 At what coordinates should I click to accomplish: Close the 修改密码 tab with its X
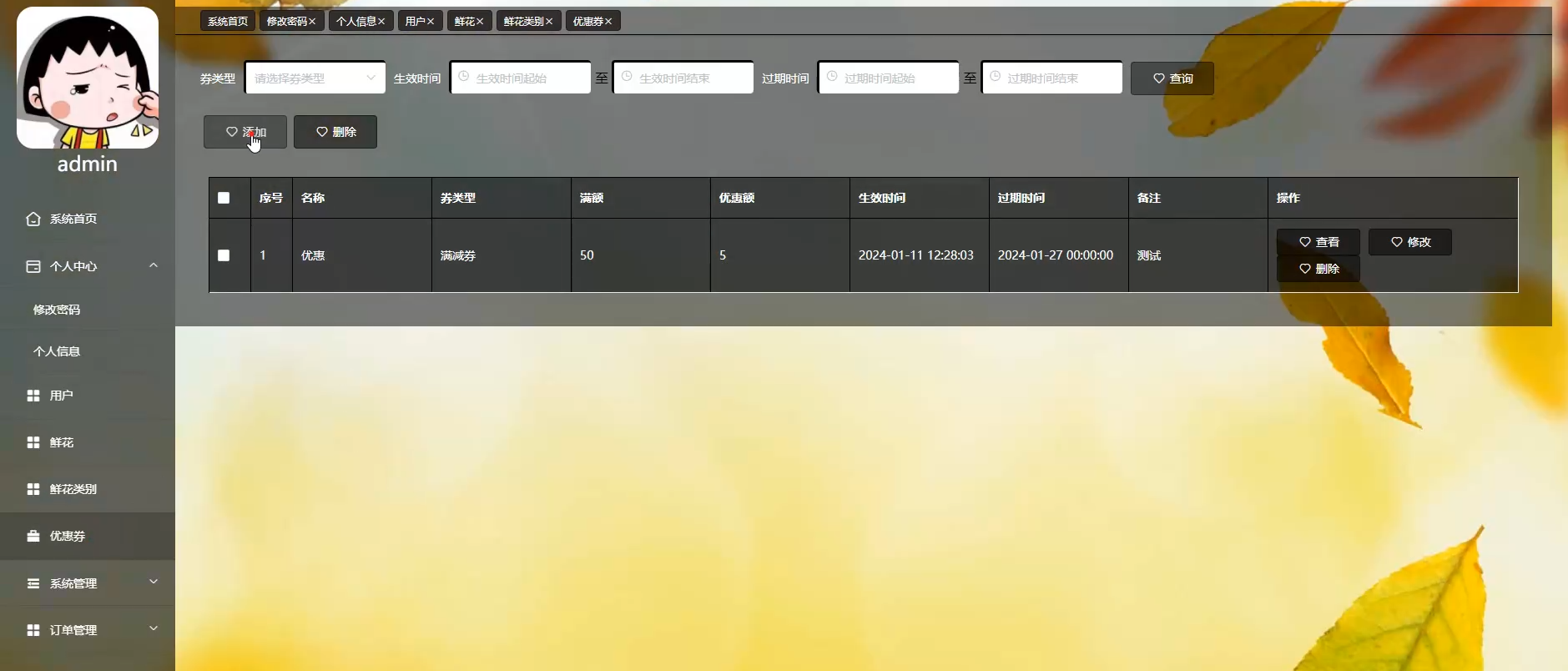click(312, 22)
